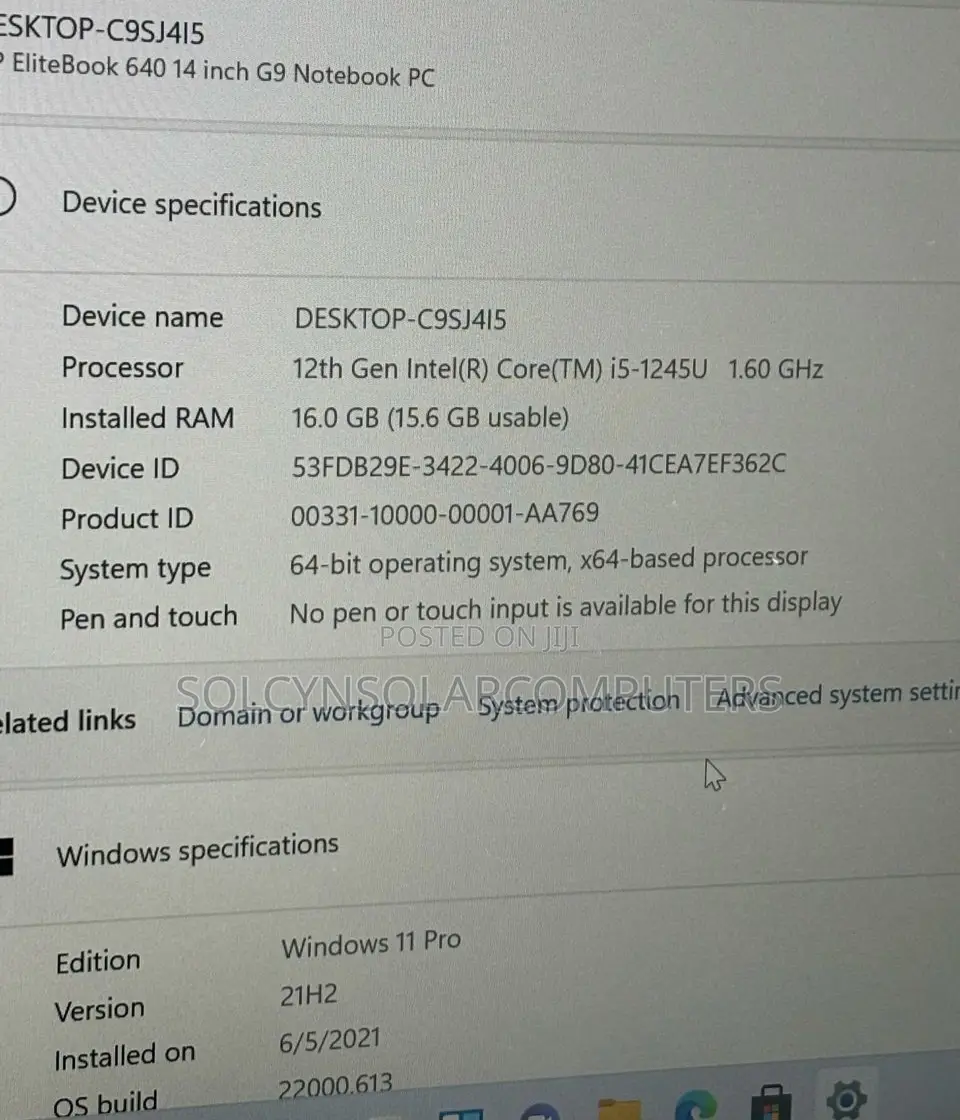The width and height of the screenshot is (960, 1120).
Task: Click the Related links label
Action: (x=67, y=721)
